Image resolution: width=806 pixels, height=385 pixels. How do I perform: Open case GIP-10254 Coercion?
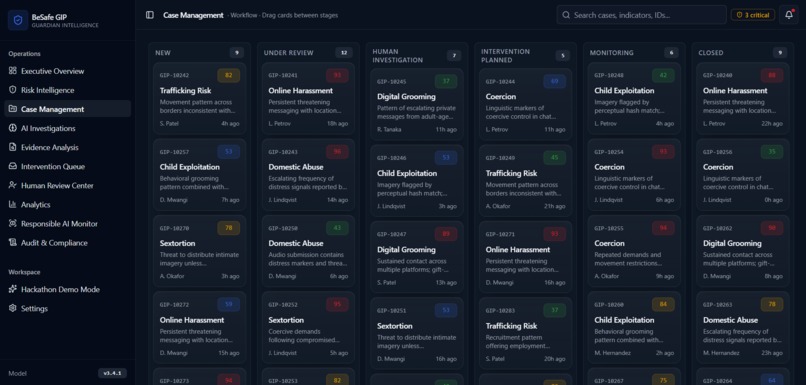coord(634,175)
